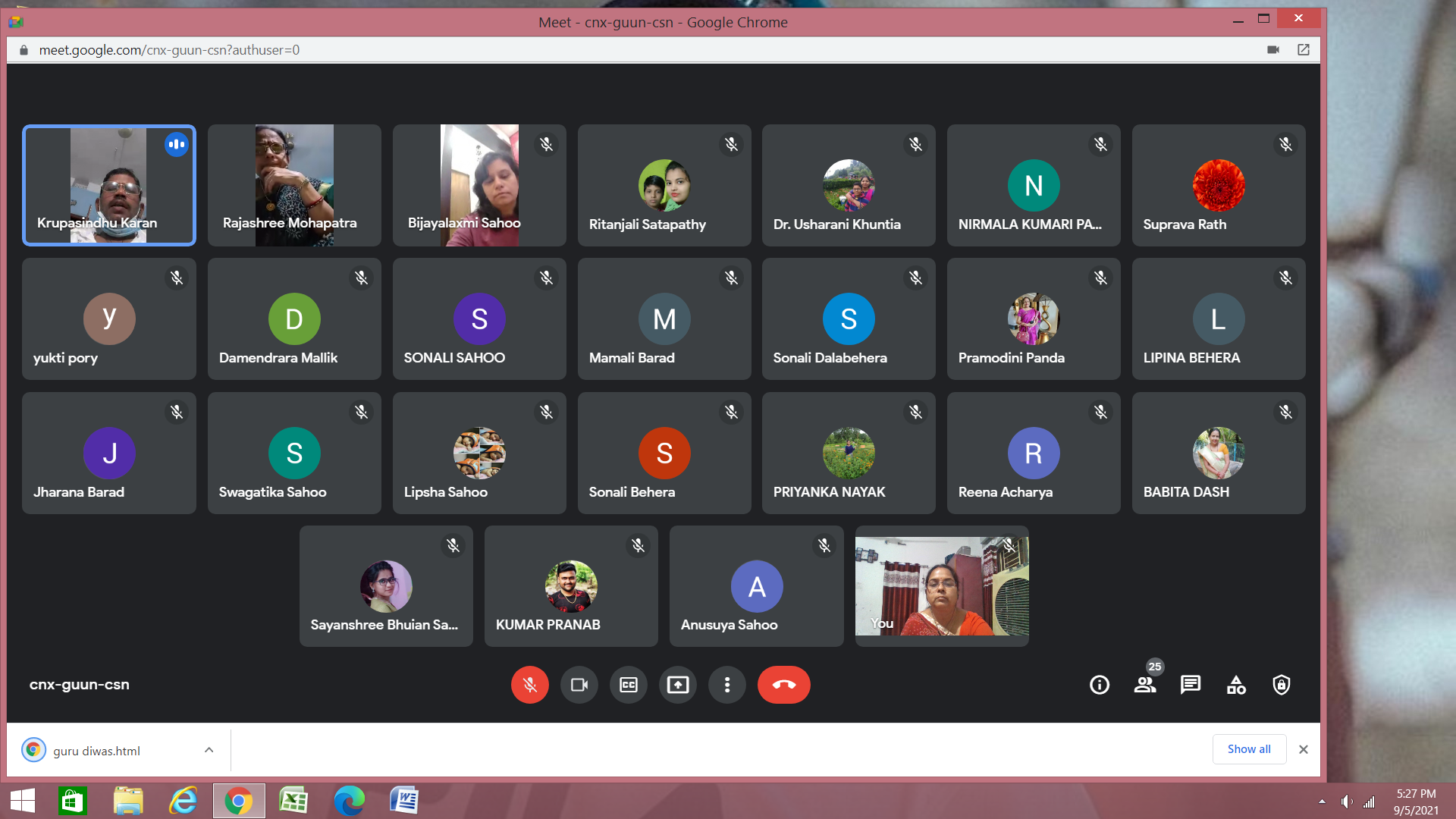Image resolution: width=1456 pixels, height=819 pixels.
Task: Click Sonali Behera's orange S avatar
Action: tap(664, 453)
